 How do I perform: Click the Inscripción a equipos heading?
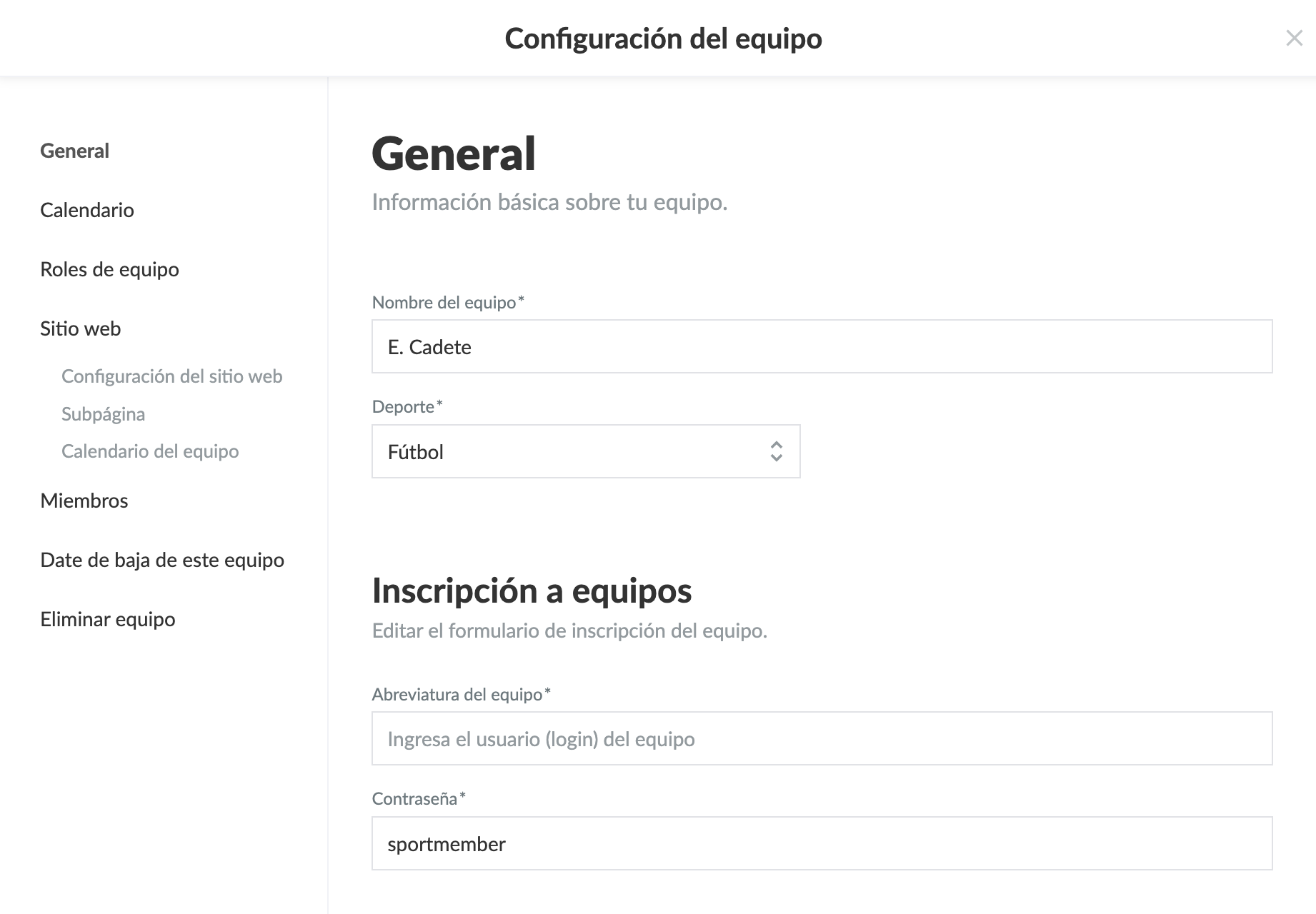point(532,591)
